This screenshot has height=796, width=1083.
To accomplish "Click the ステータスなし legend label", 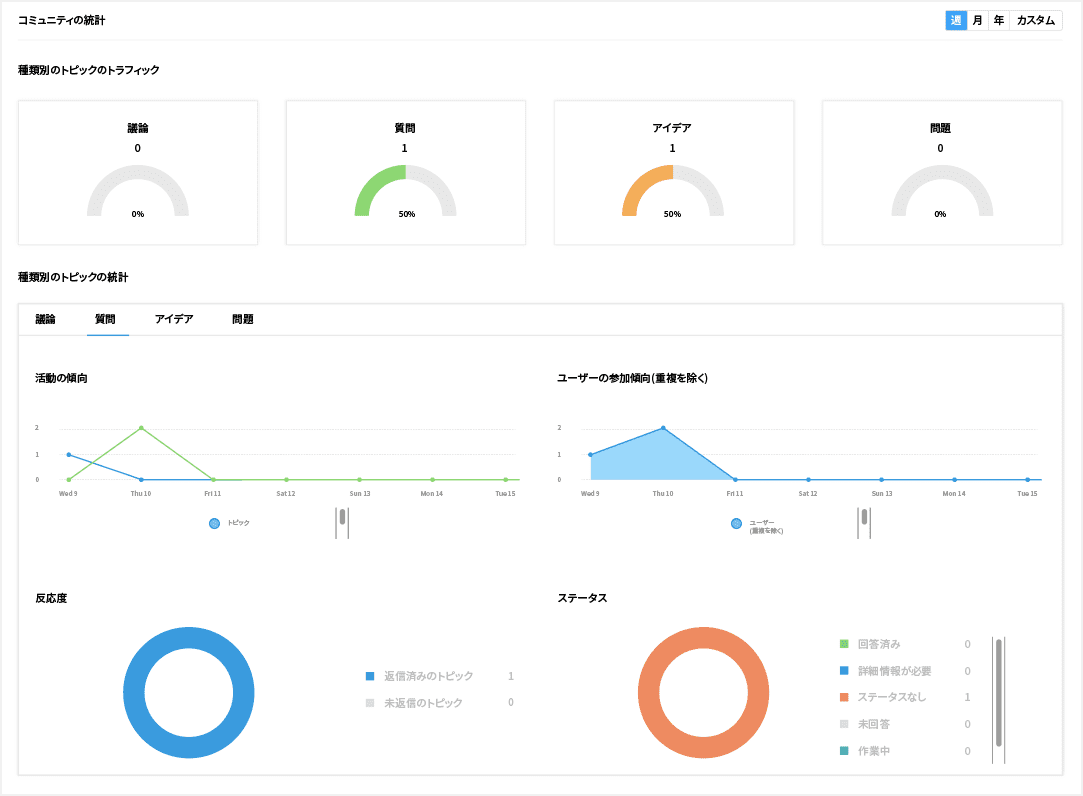I will pos(892,697).
